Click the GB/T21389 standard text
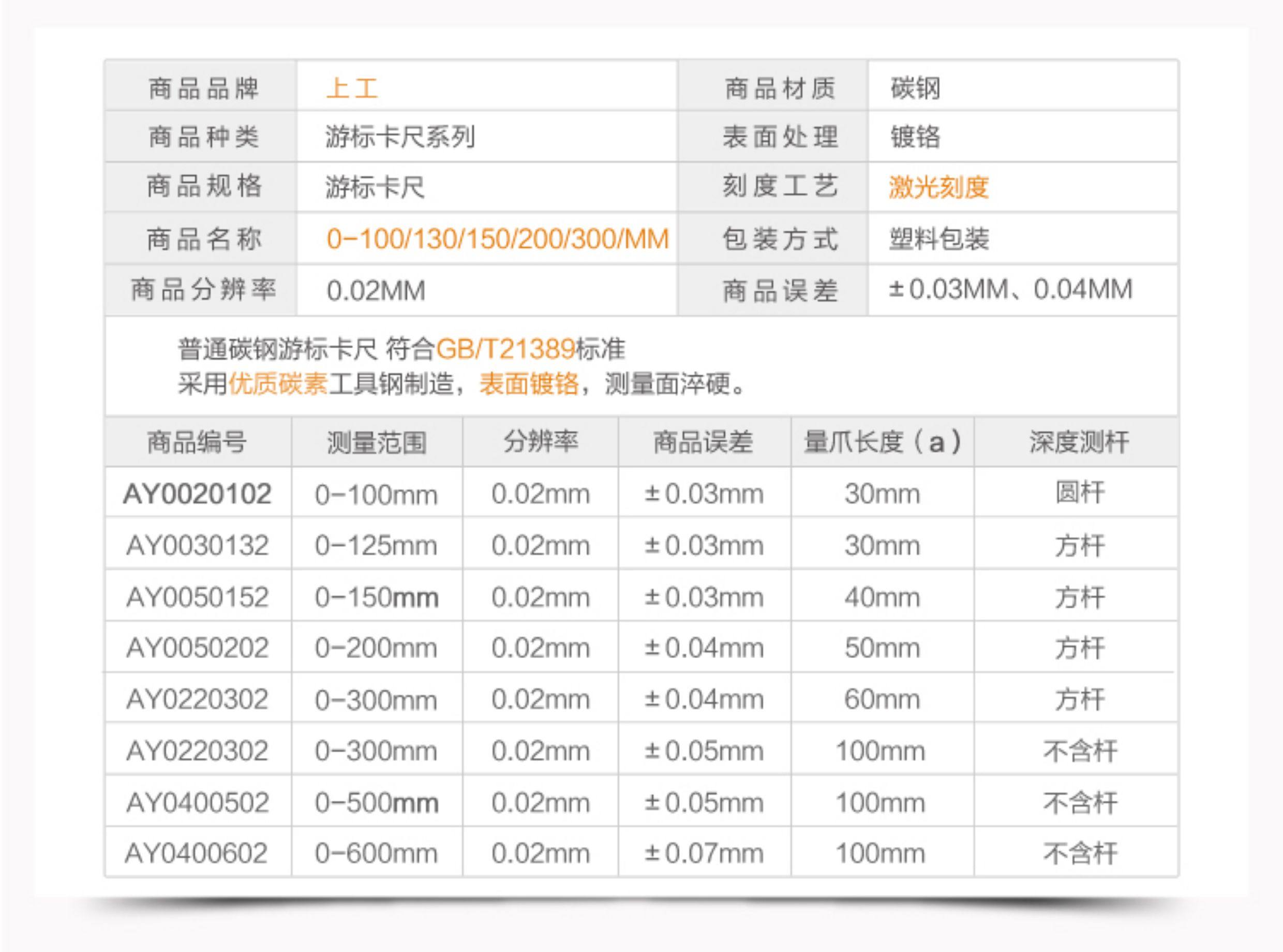 pyautogui.click(x=505, y=349)
